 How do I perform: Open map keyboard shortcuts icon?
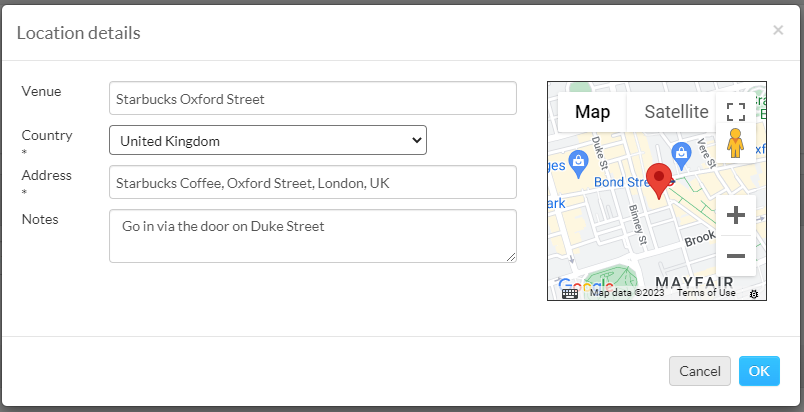pyautogui.click(x=570, y=294)
